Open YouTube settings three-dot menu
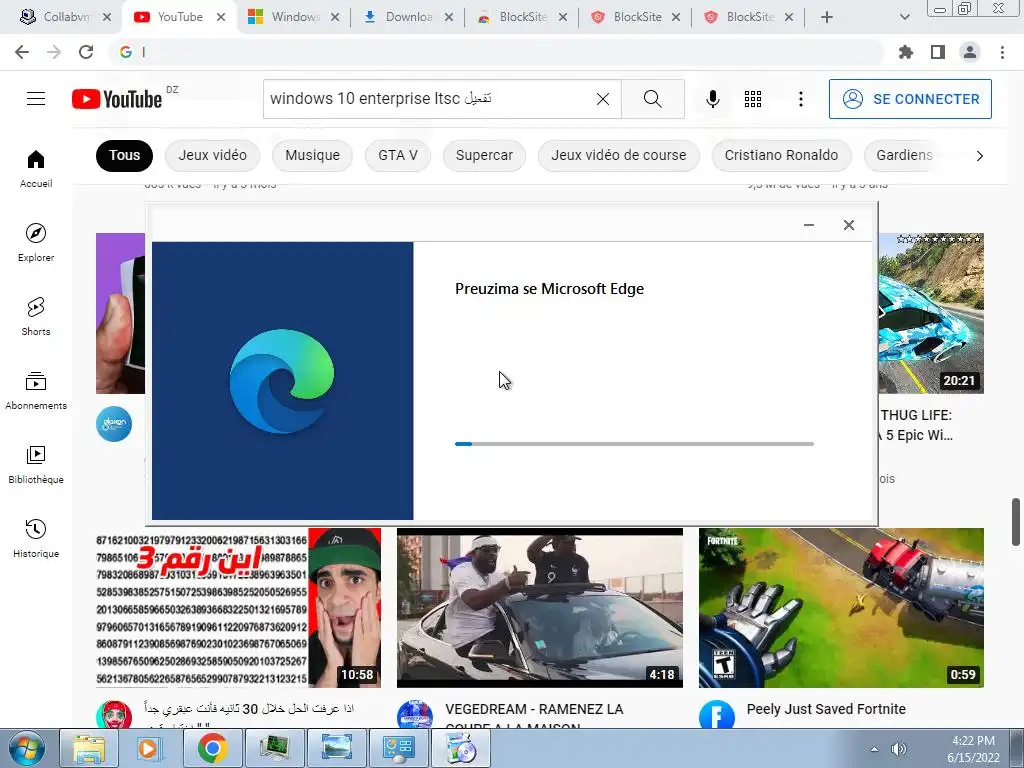This screenshot has height=768, width=1024. tap(801, 99)
